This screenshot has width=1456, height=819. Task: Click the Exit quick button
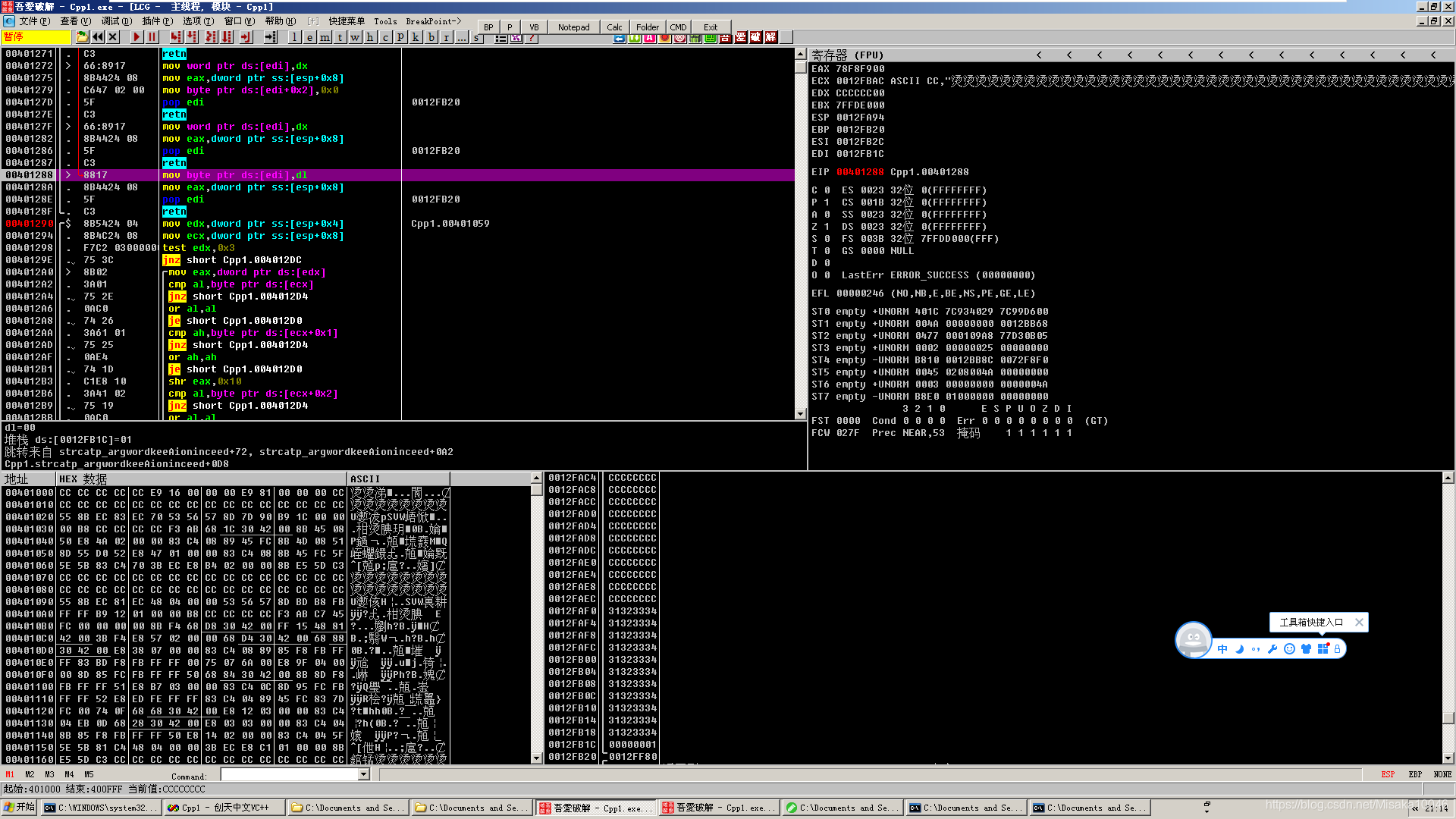[710, 27]
